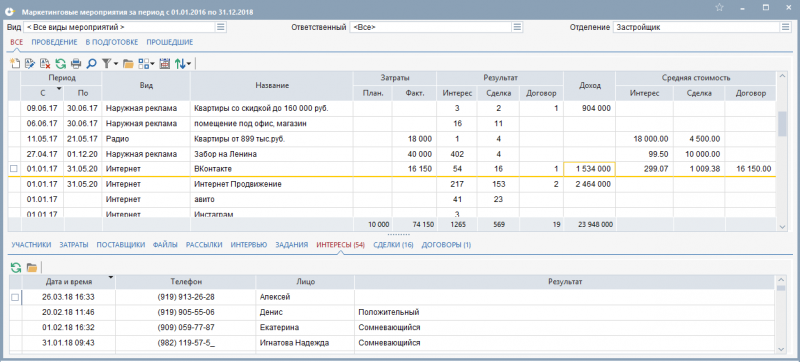Screen dimensions: 800x362
Task: Click the Название column header
Action: point(272,86)
